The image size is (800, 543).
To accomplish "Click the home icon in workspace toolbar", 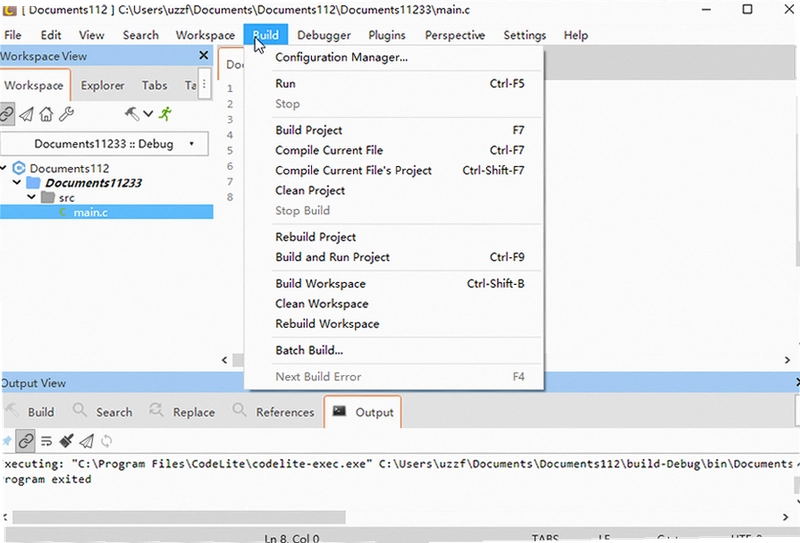I will 46,114.
